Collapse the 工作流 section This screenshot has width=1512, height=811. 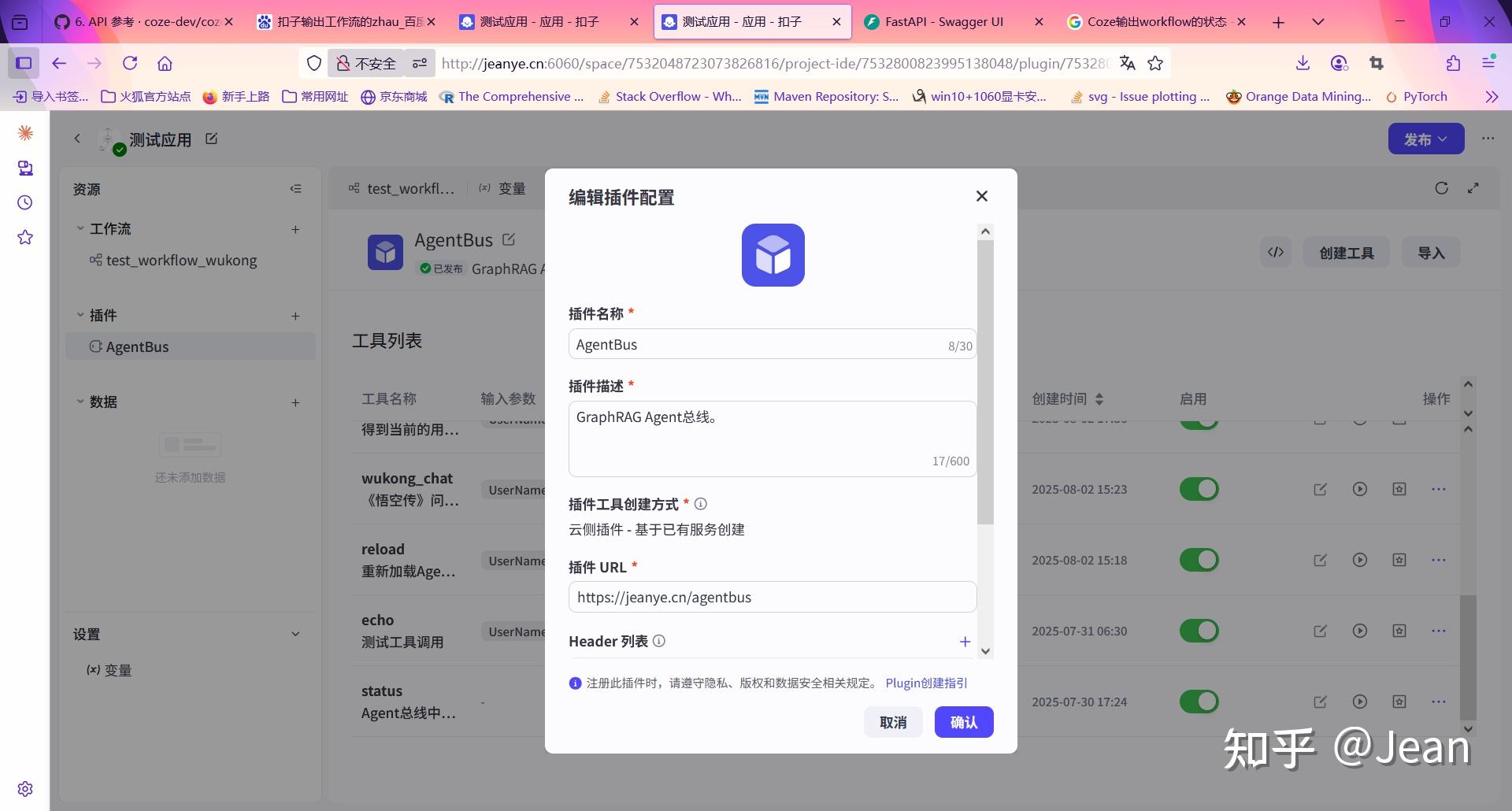tap(80, 228)
